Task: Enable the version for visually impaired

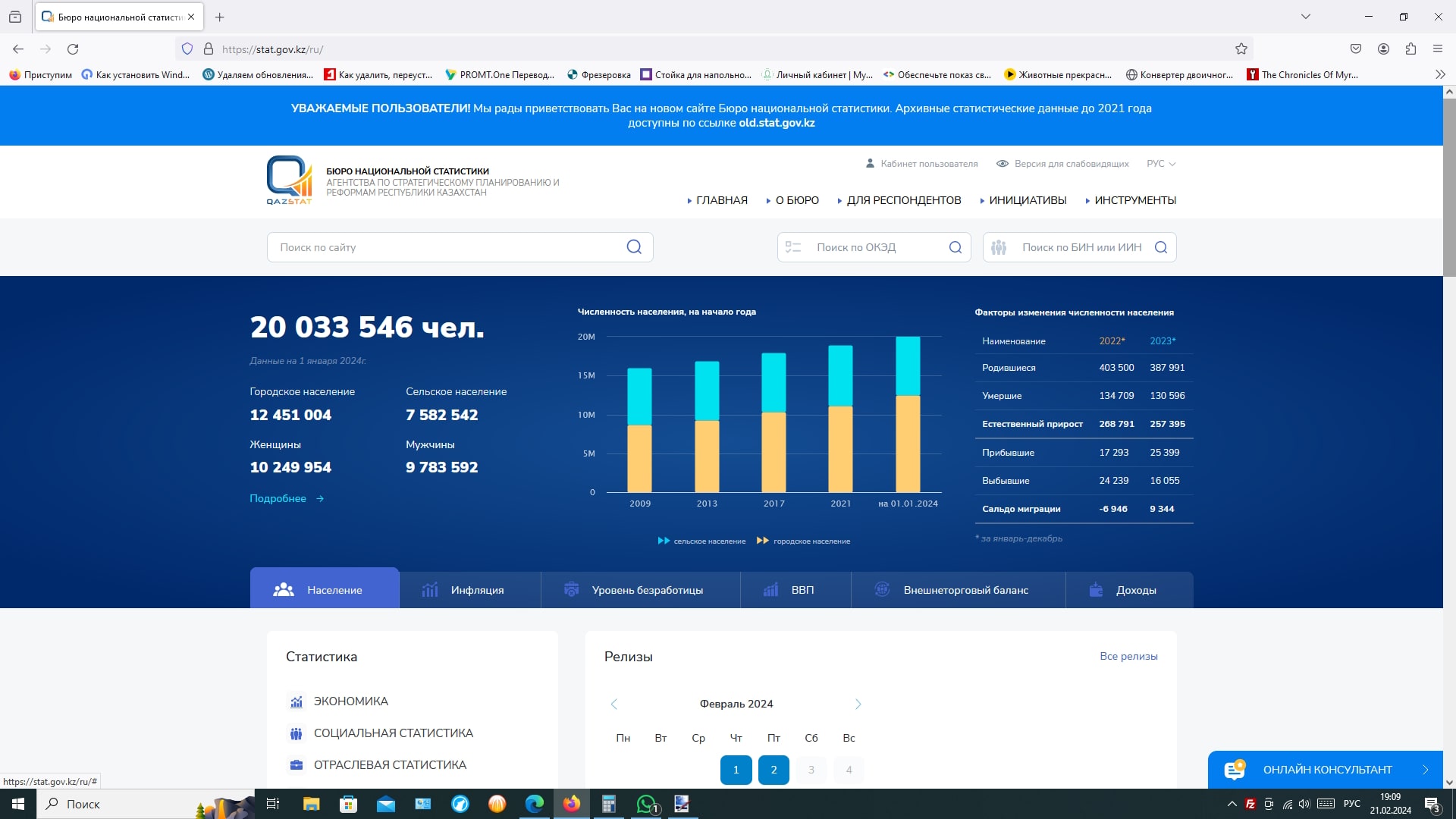Action: tap(1062, 164)
